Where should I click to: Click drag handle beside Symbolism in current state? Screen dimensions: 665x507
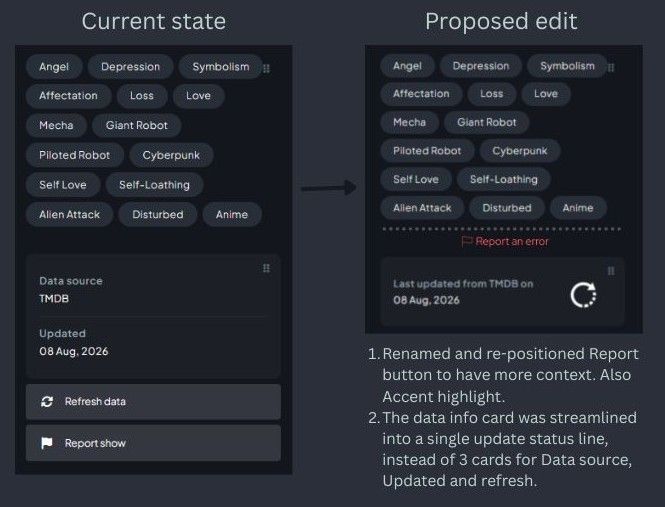tap(266, 68)
